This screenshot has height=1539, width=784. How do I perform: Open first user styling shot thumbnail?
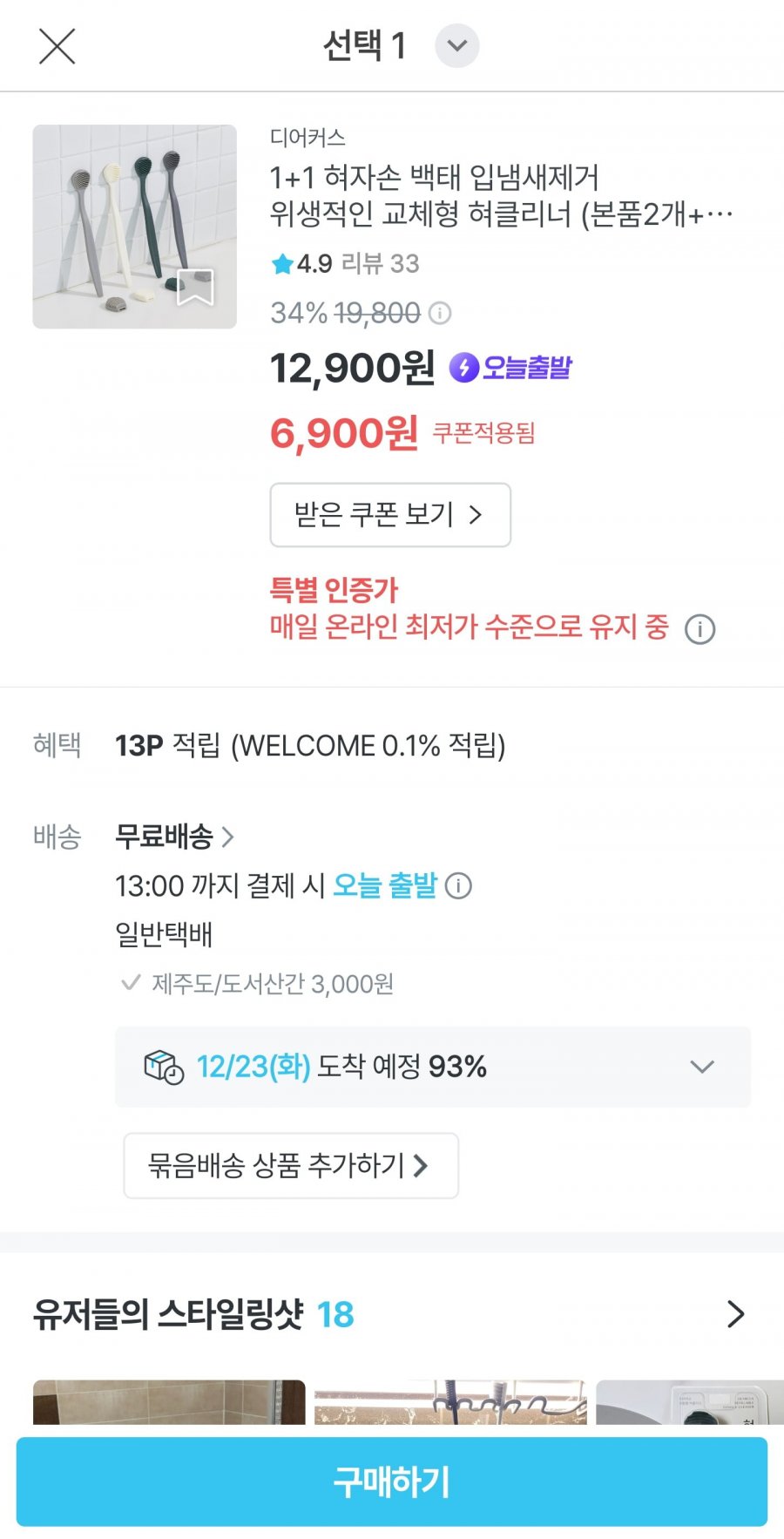(169, 1401)
